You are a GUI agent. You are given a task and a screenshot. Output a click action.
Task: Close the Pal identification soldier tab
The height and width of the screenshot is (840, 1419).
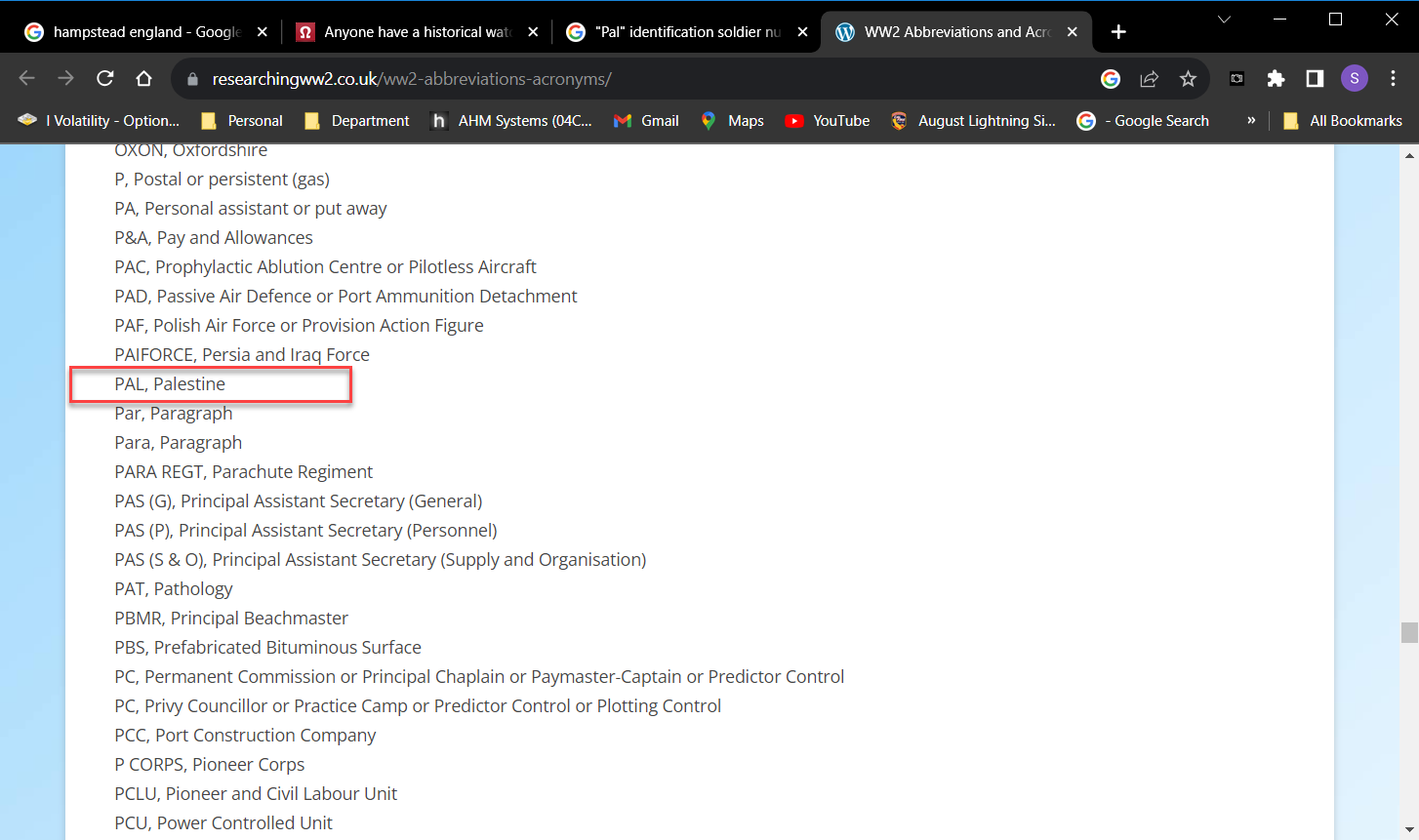(802, 32)
